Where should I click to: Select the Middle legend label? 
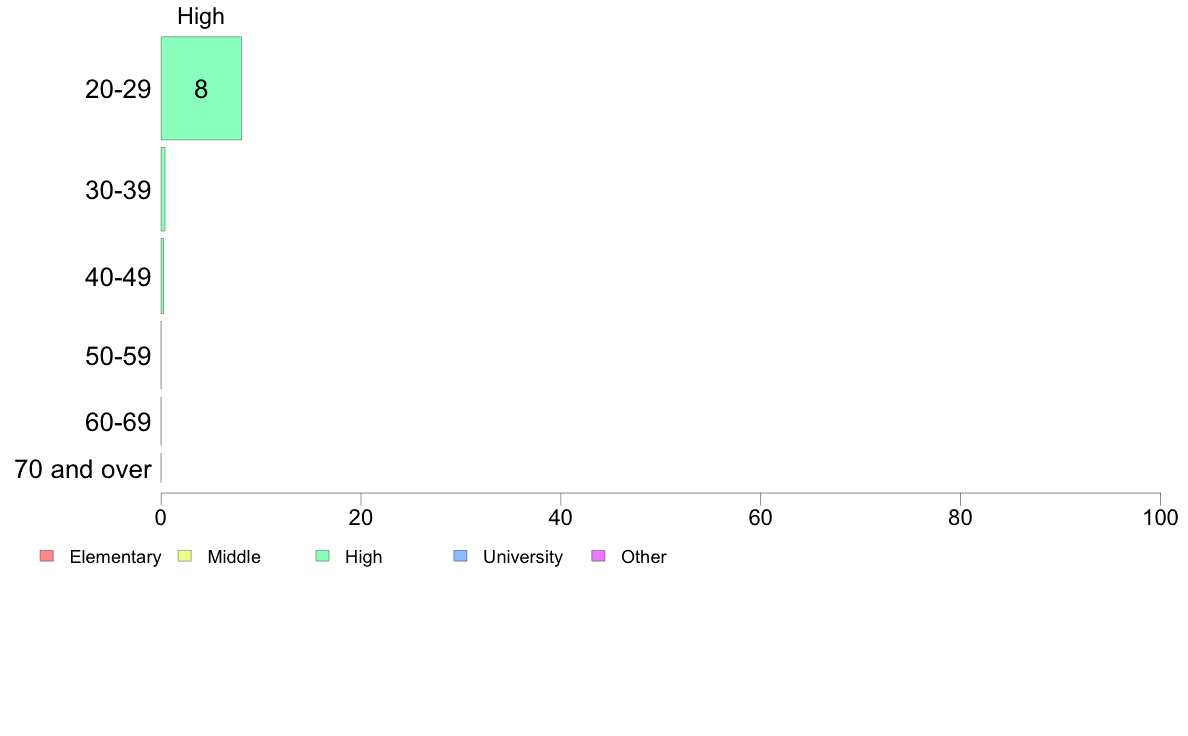(234, 557)
